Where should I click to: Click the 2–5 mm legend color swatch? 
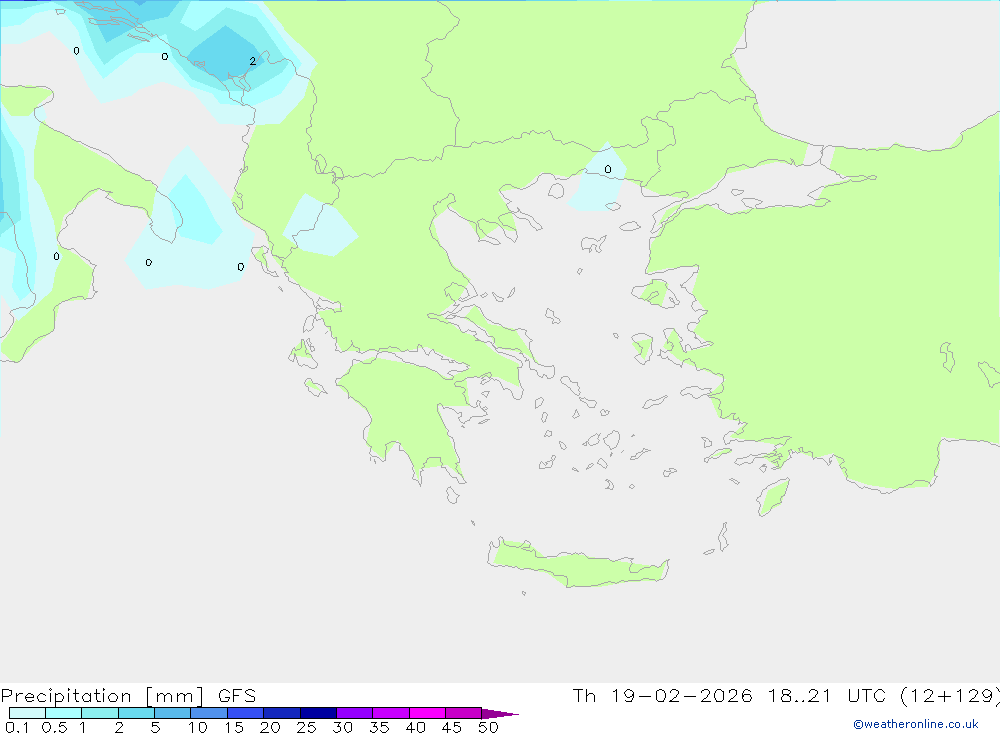(136, 713)
